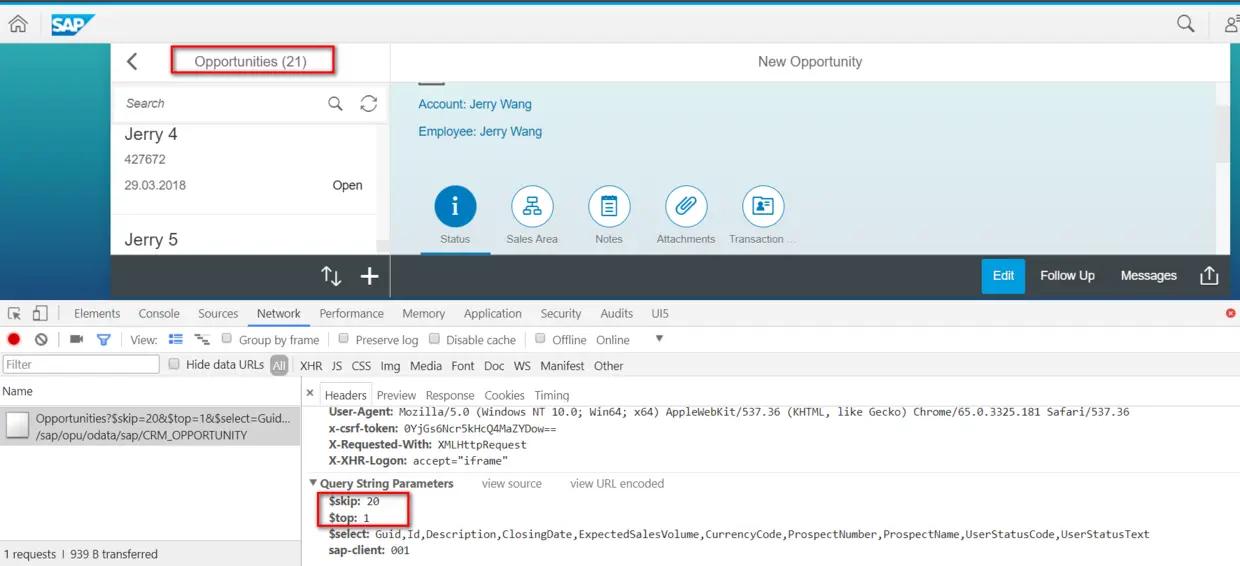Open the UI5 DevTools tab
The image size is (1240, 566).
660,313
